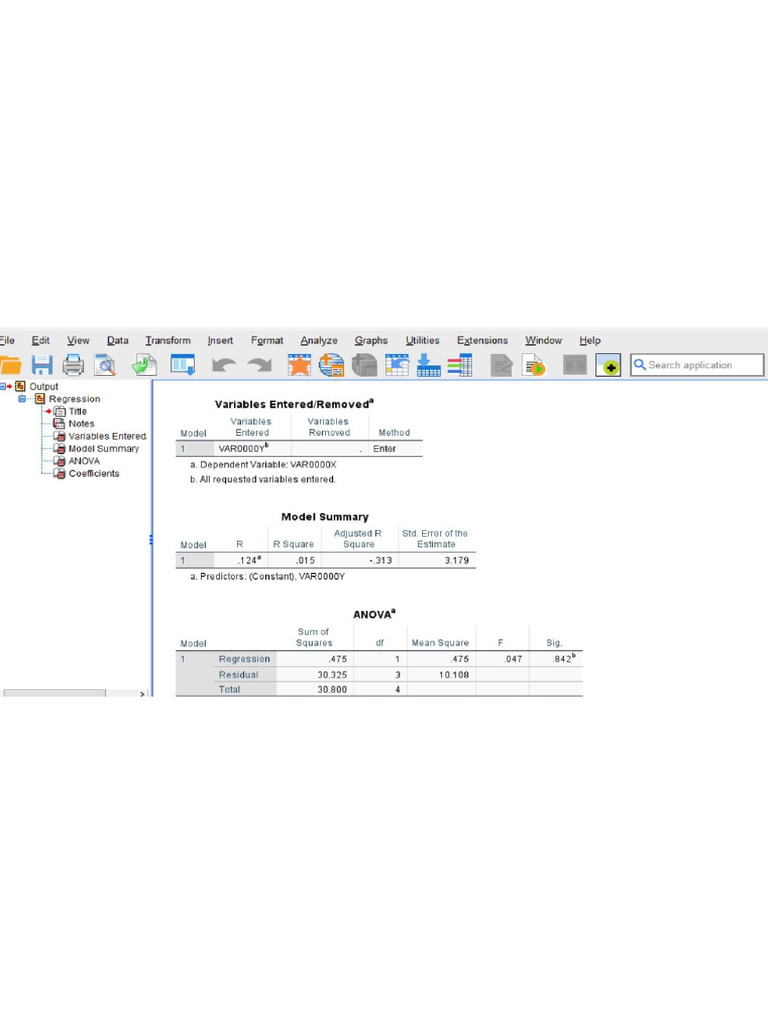Open the Help menu
The width and height of the screenshot is (768, 1024).
coord(590,340)
